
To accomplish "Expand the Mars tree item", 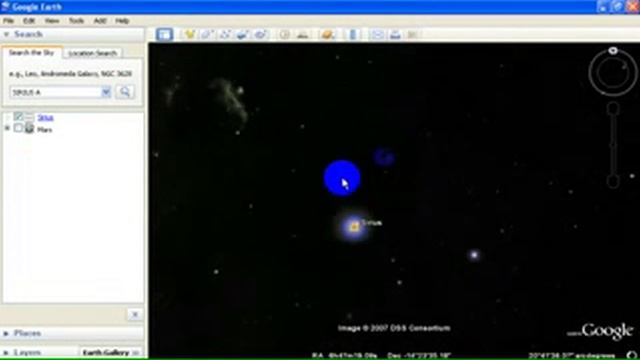I will [7, 129].
